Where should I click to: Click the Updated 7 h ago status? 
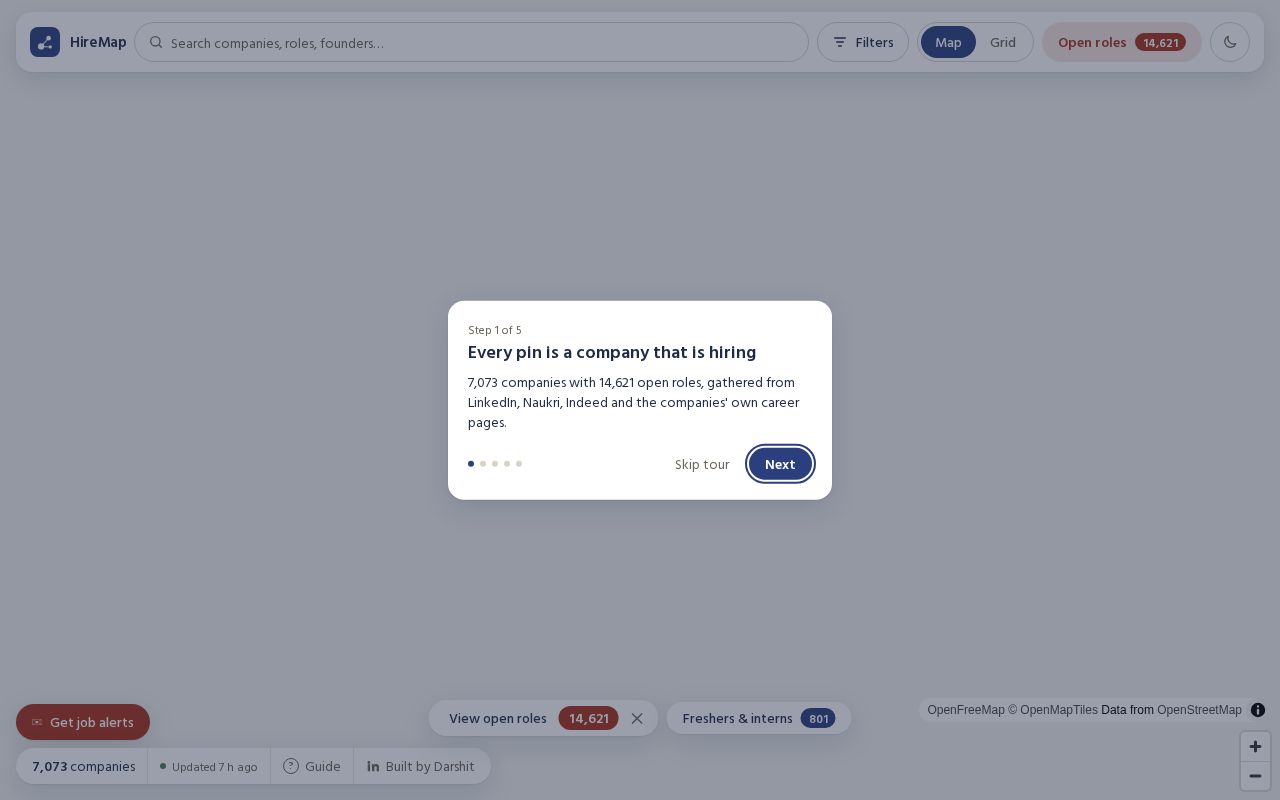pos(209,766)
